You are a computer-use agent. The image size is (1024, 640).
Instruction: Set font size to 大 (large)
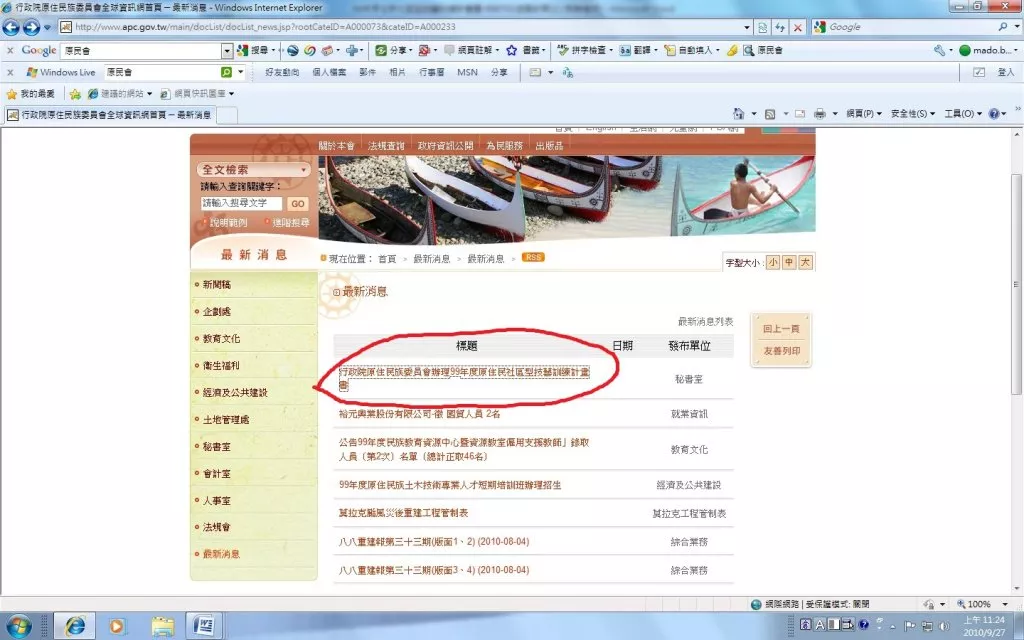tap(805, 262)
